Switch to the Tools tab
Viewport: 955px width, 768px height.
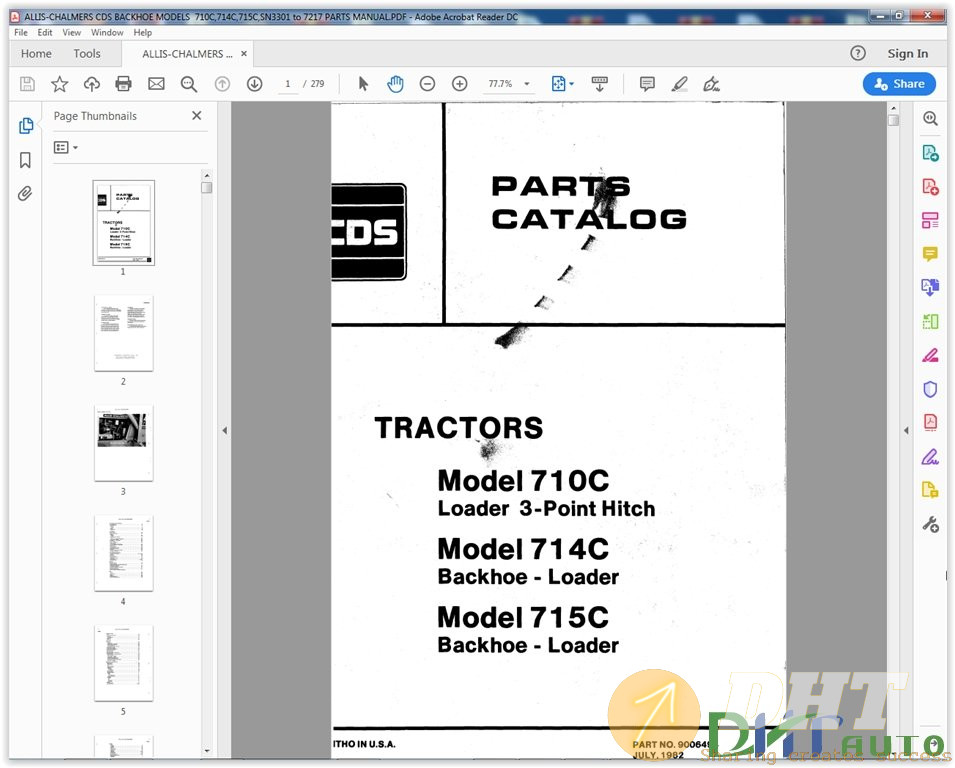coord(87,54)
